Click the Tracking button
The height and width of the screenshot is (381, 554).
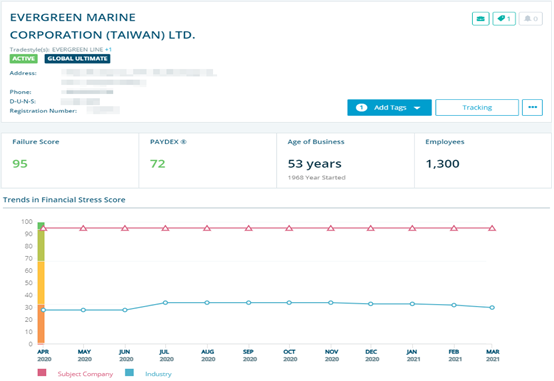coord(477,107)
